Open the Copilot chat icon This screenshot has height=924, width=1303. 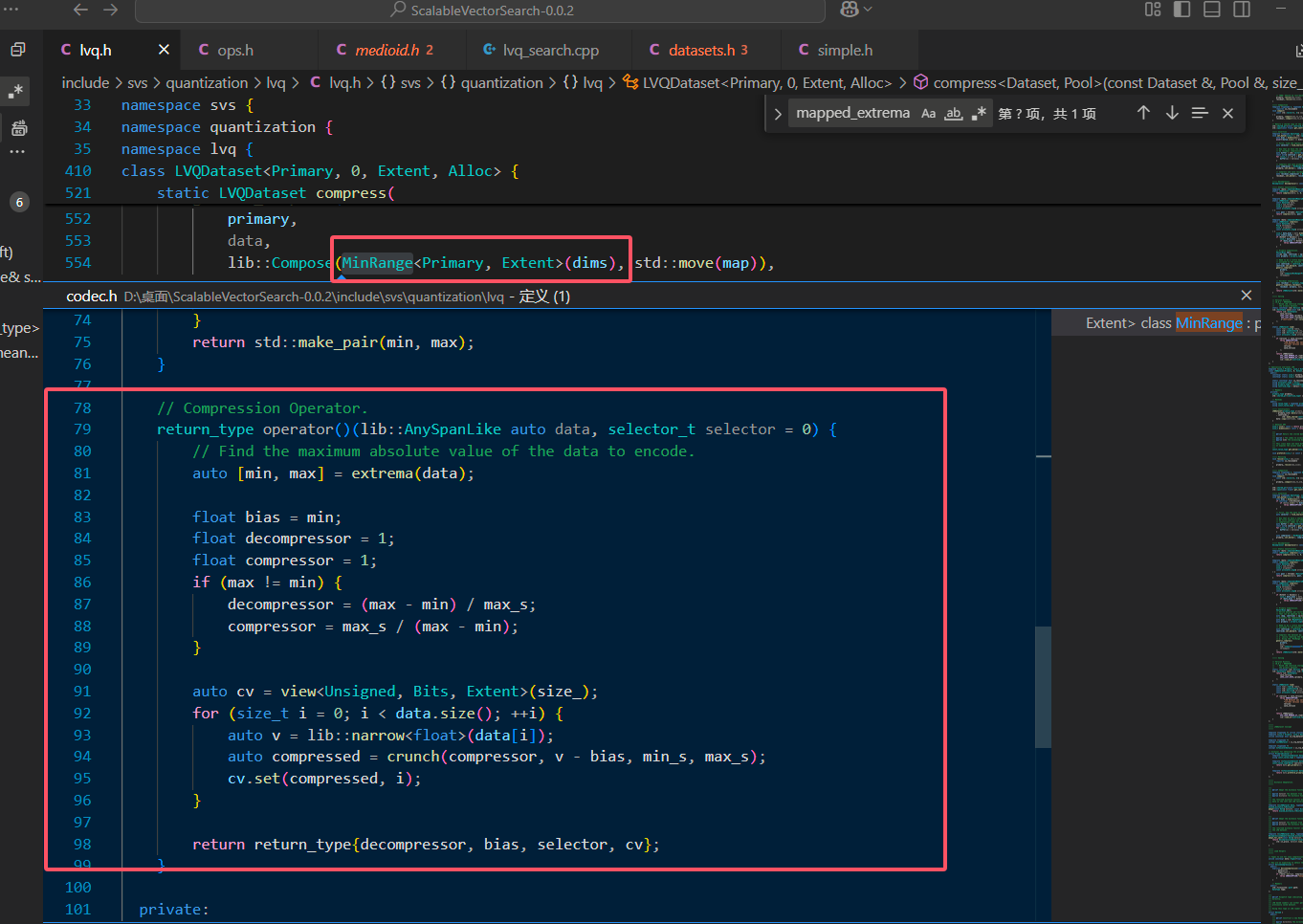(x=849, y=10)
